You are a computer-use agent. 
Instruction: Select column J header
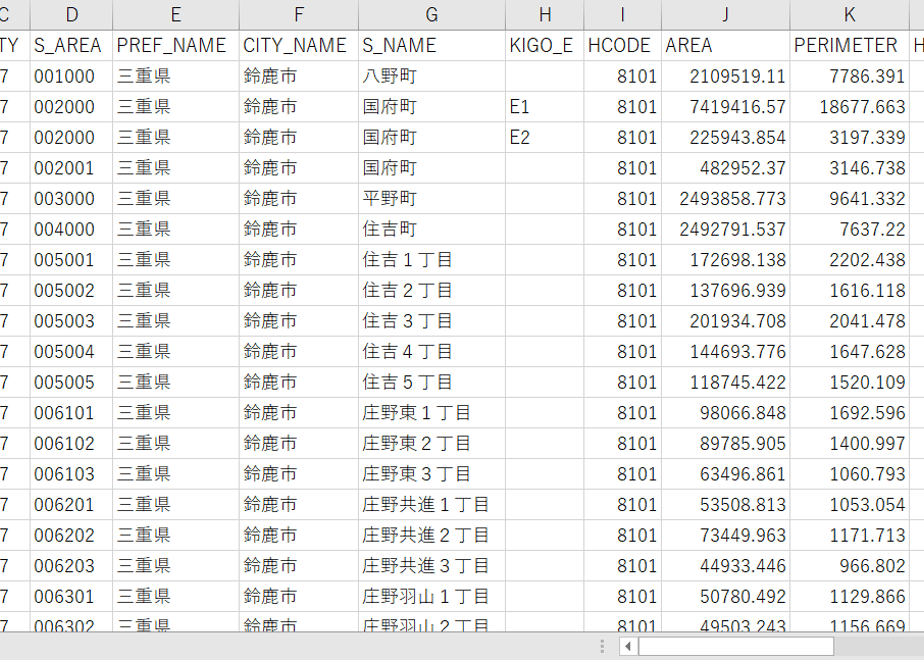pyautogui.click(x=725, y=15)
